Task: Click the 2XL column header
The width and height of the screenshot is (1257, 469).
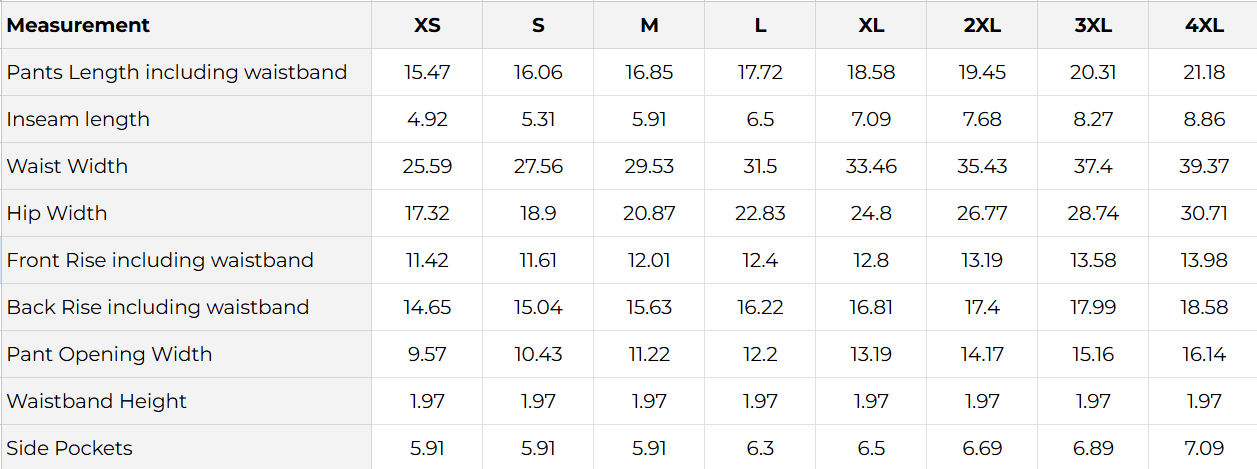Action: 982,25
